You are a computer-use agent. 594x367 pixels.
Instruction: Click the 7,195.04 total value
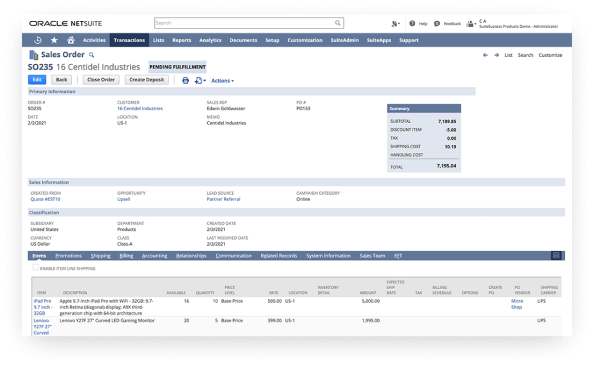point(447,166)
